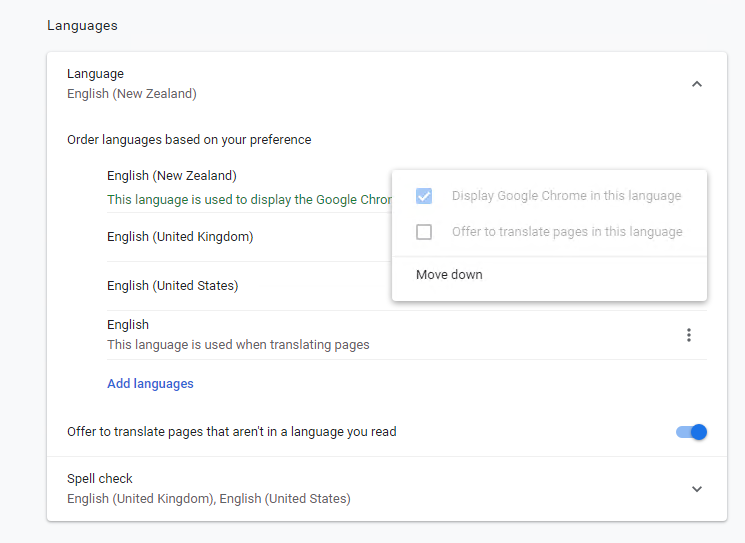Click Order languages based on your preference text
This screenshot has width=745, height=543.
[189, 140]
